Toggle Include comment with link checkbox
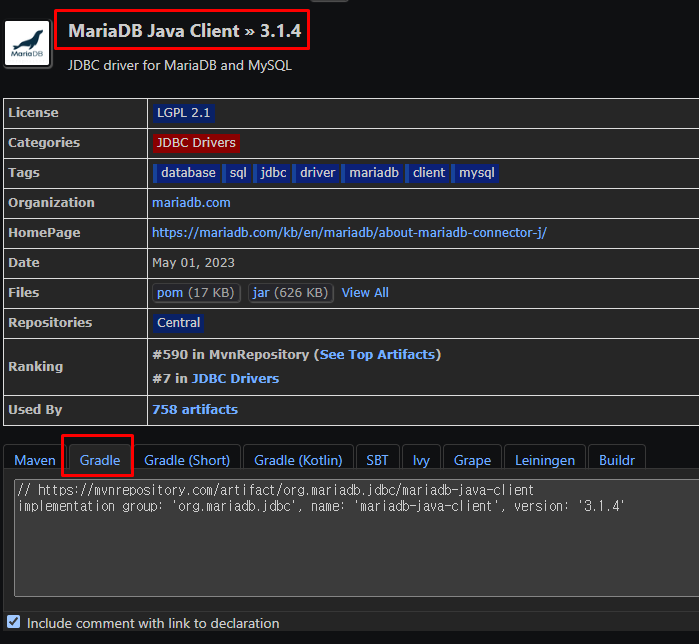Screen dimensions: 699x644 click(13, 622)
